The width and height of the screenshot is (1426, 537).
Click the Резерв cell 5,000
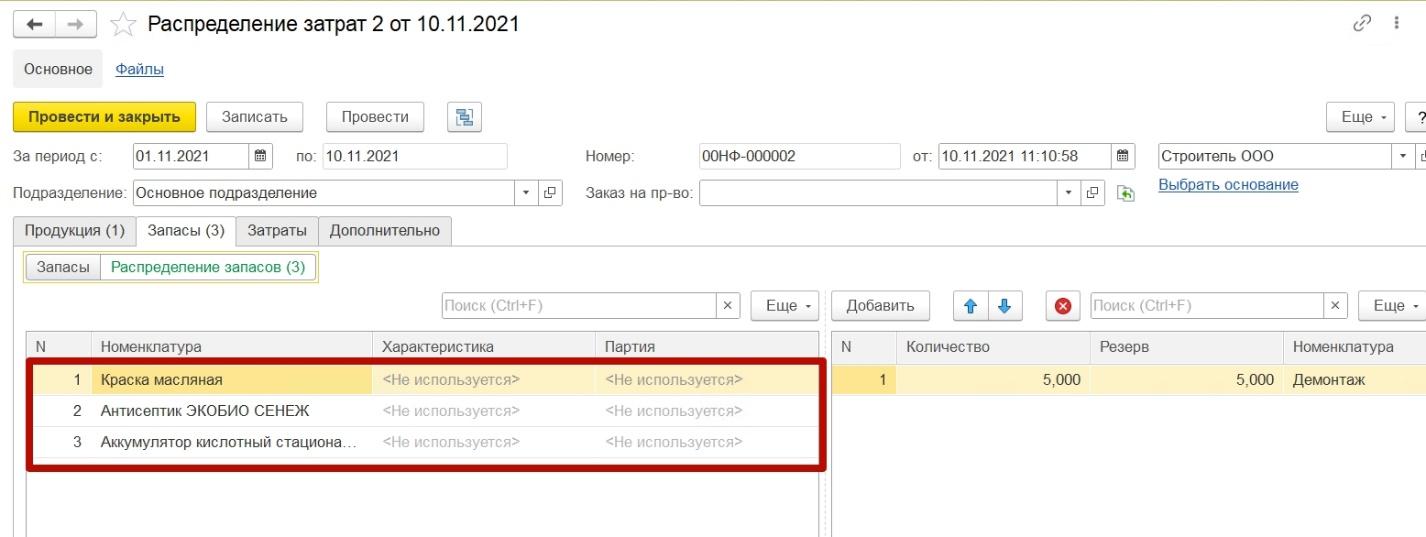[1186, 380]
